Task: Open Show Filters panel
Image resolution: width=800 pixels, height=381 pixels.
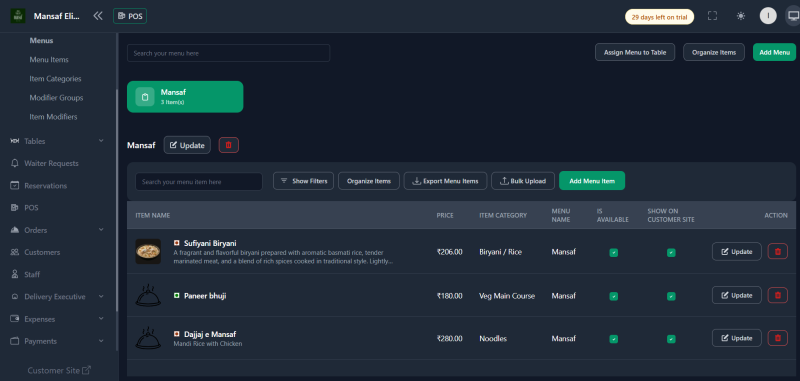Action: [x=304, y=181]
